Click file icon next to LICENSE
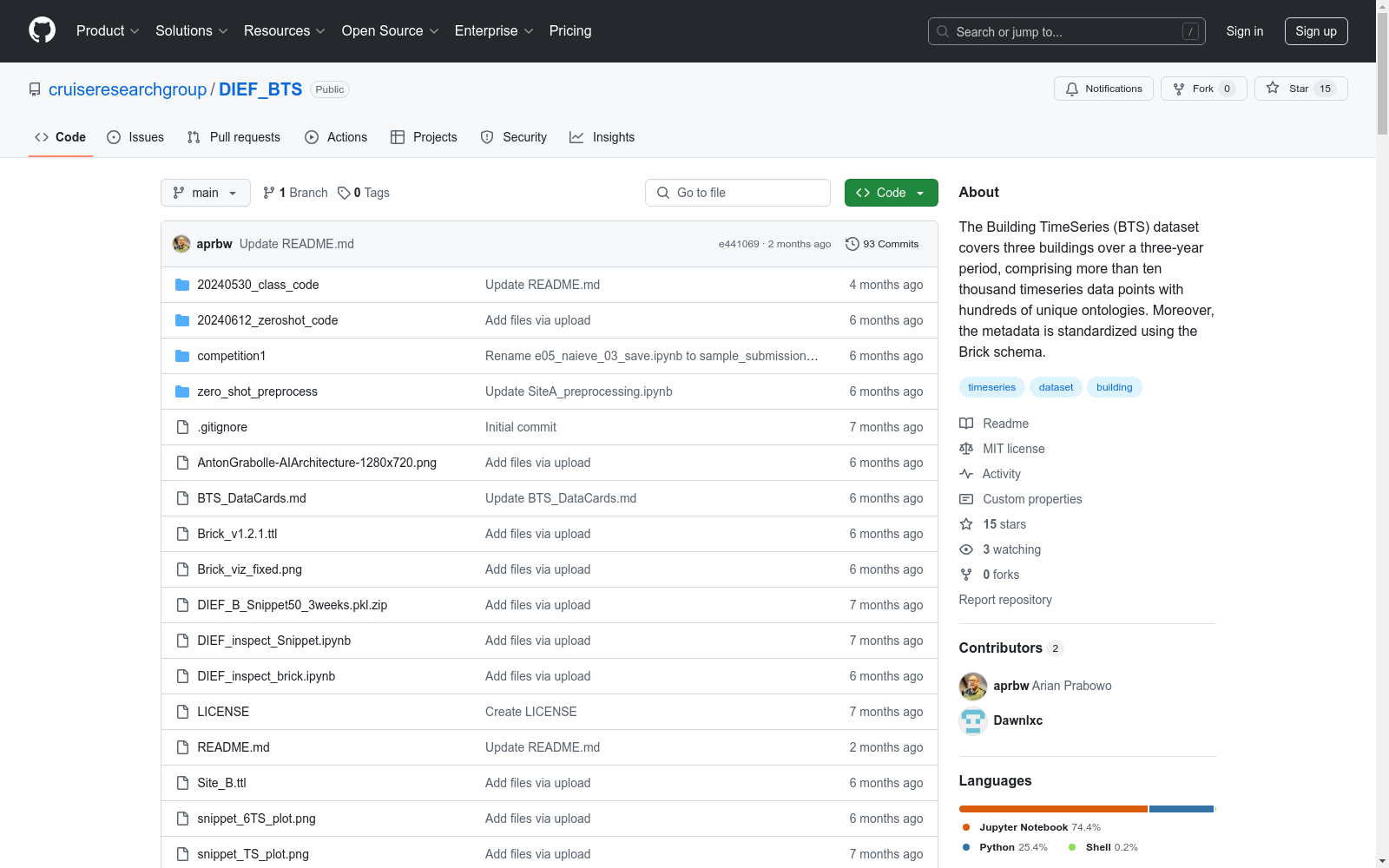Screen dimensions: 1389x868 coord(182,712)
